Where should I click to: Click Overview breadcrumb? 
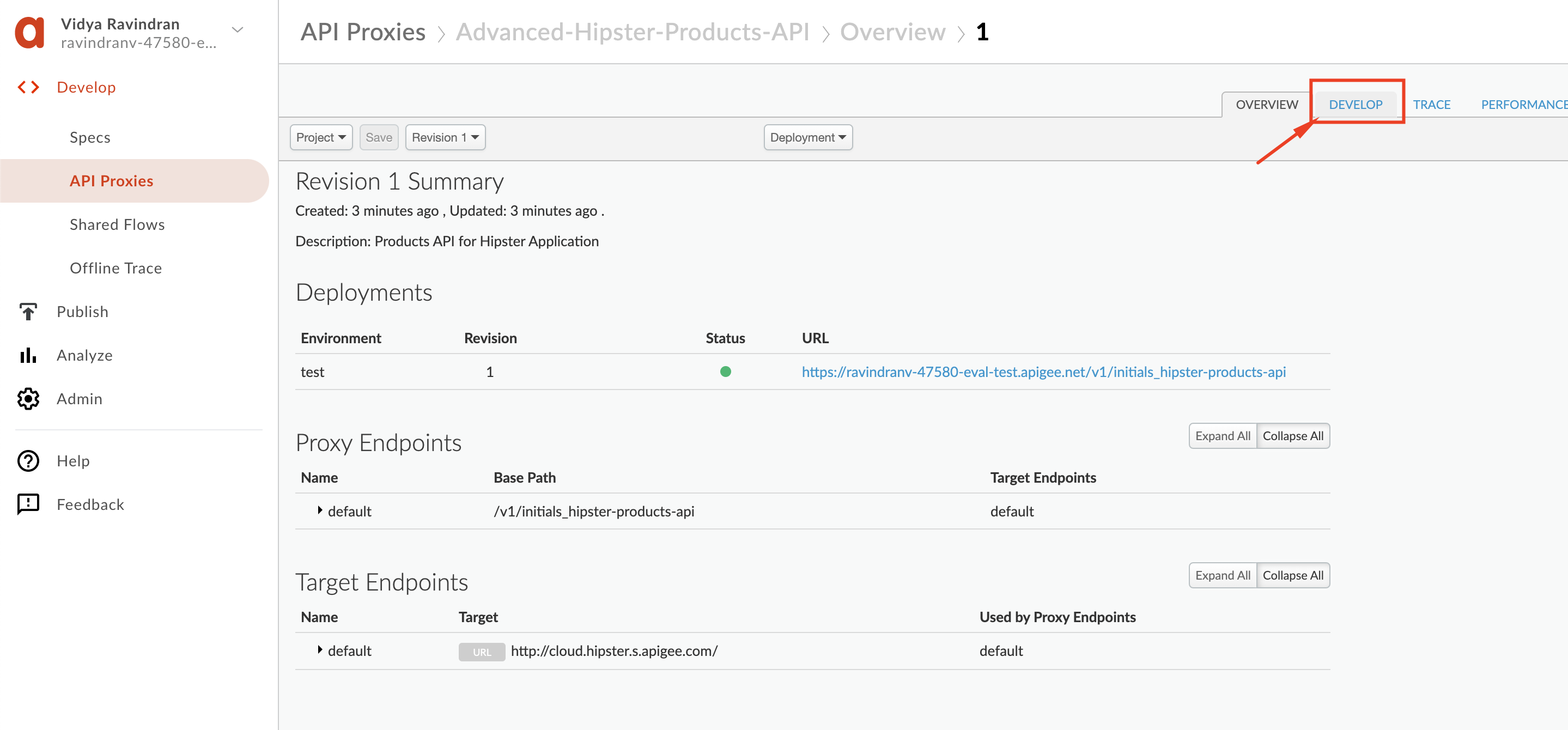[x=892, y=32]
